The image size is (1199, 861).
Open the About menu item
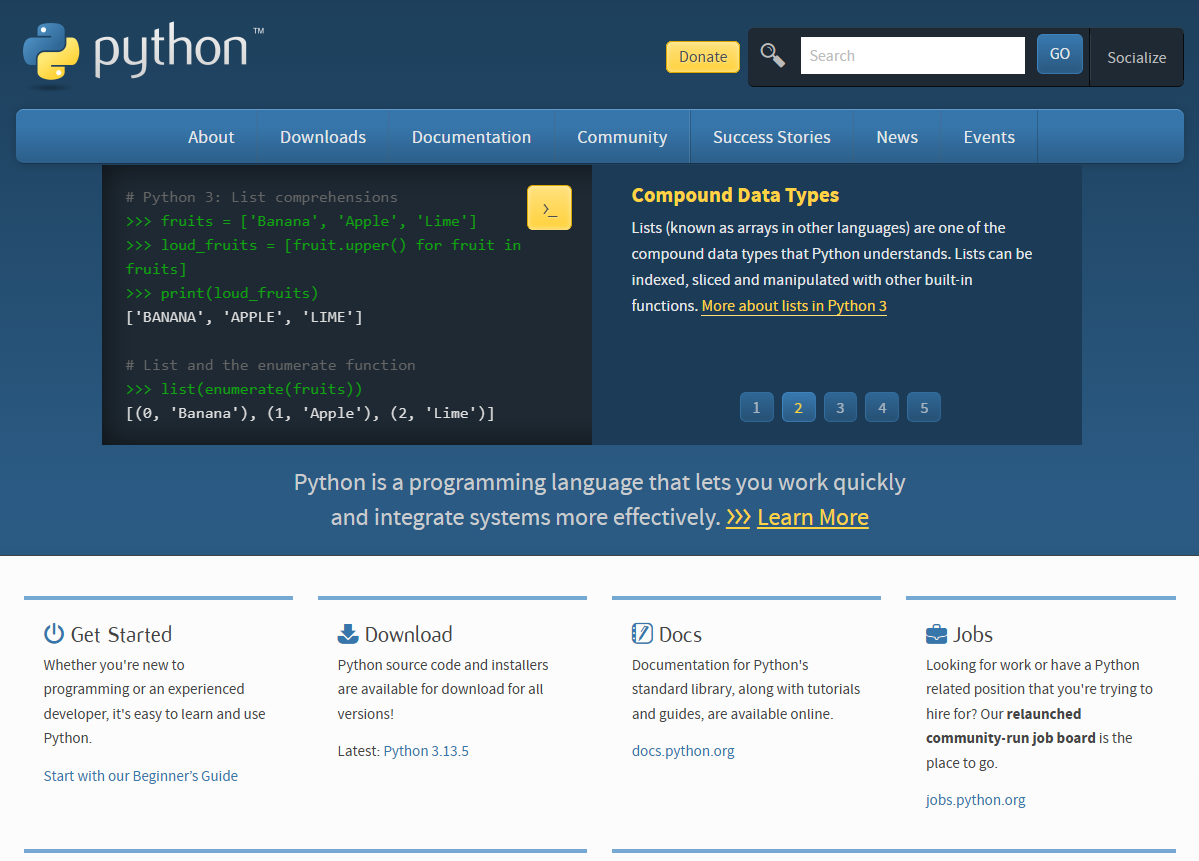211,136
